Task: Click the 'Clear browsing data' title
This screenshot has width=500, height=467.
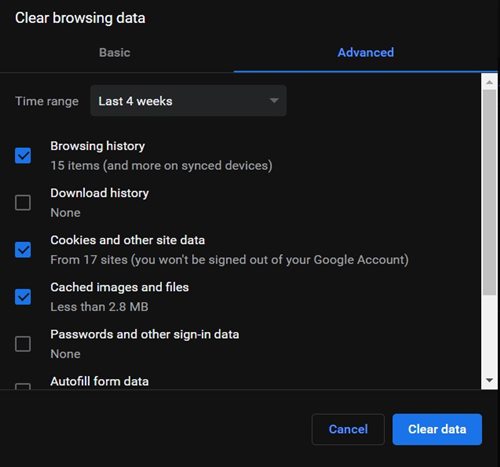Action: tap(80, 18)
